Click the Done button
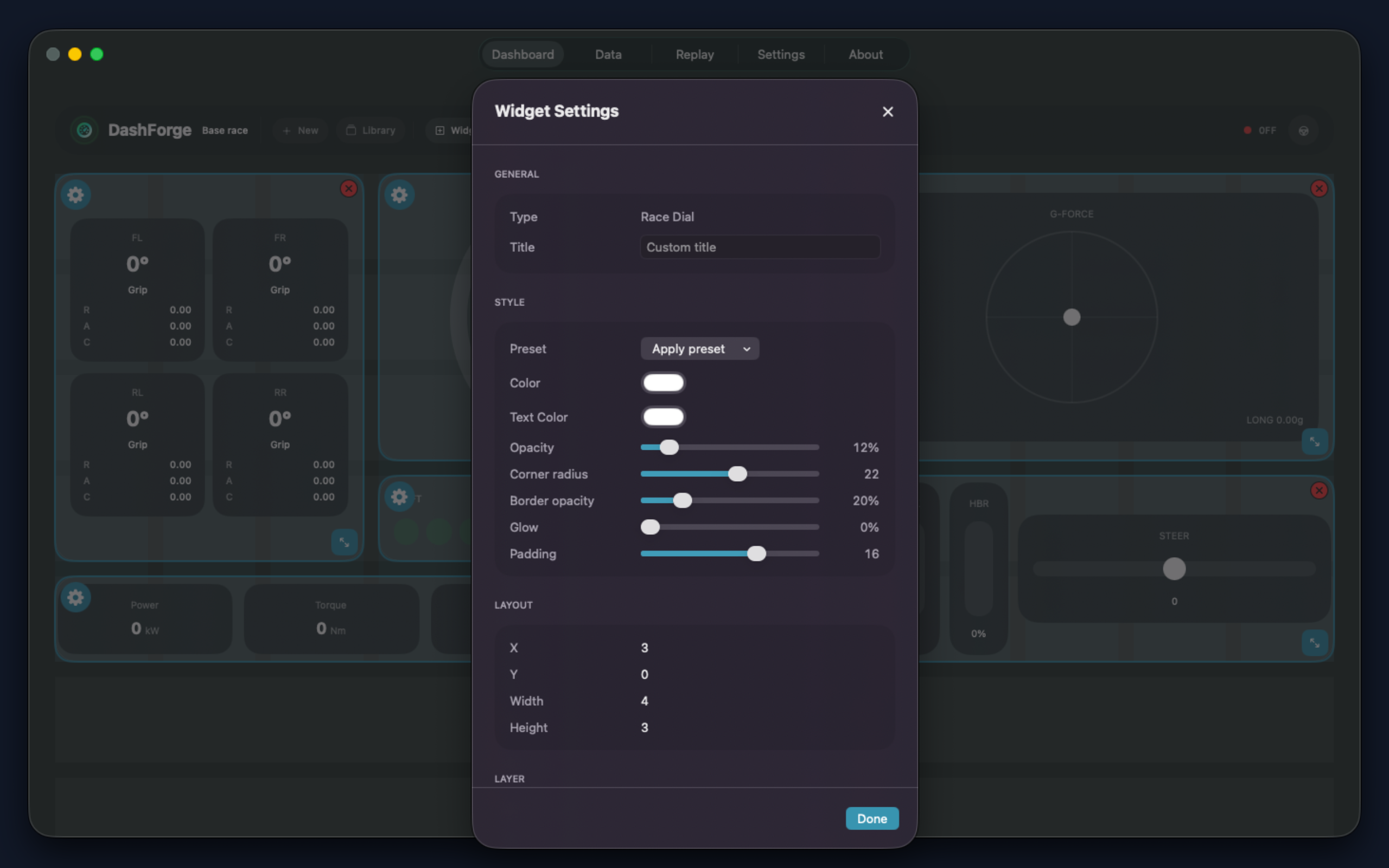The image size is (1389, 868). [872, 818]
